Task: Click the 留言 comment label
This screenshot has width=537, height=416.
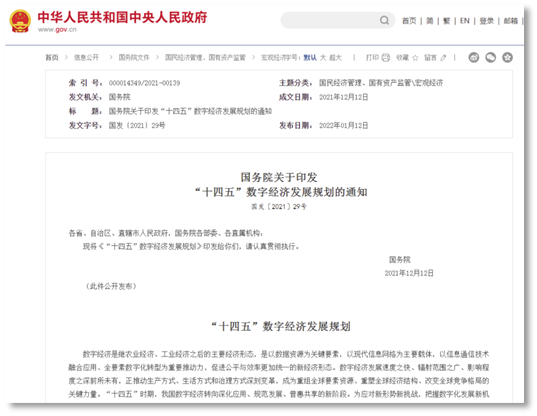Action: click(430, 58)
